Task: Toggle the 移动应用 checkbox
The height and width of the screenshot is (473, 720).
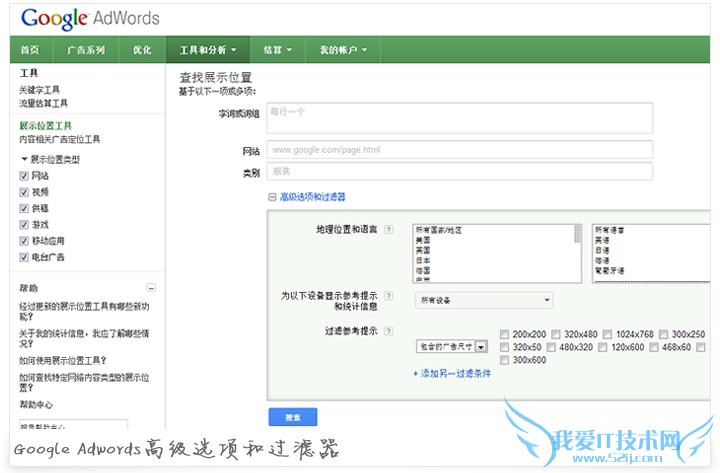Action: coord(24,241)
